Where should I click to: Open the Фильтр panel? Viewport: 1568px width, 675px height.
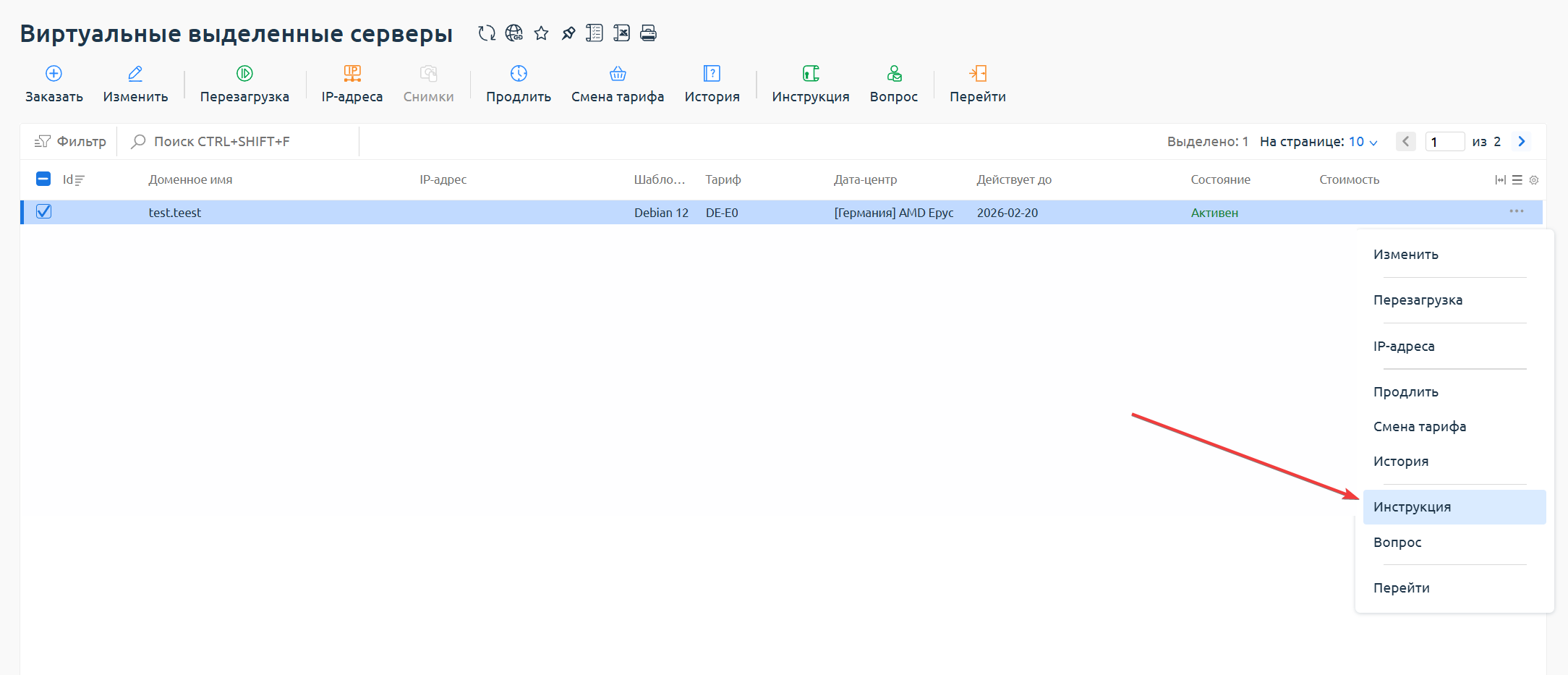tap(71, 142)
